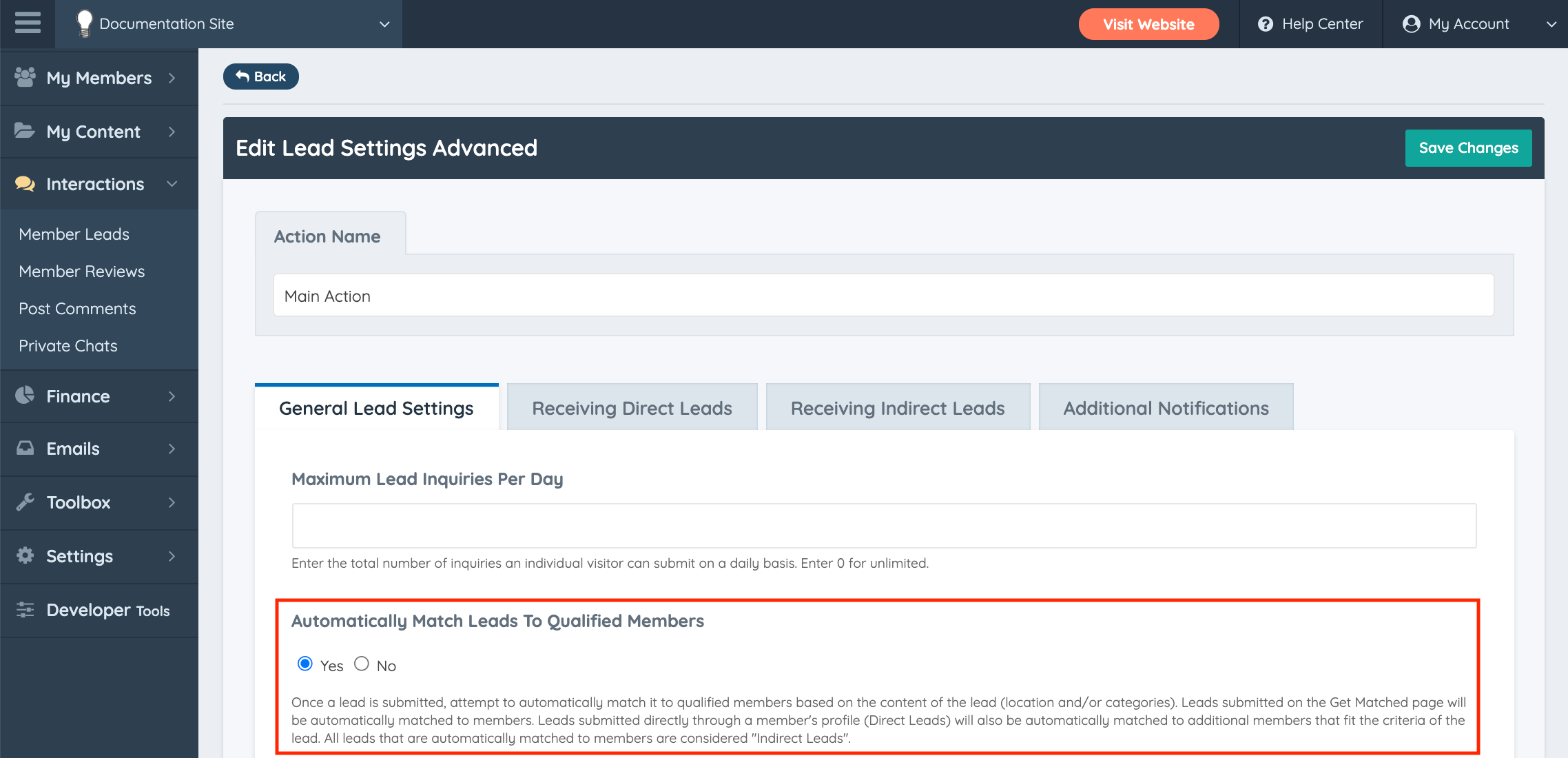Open the Additional Notifications tab
This screenshot has width=1568, height=758.
tap(1166, 408)
